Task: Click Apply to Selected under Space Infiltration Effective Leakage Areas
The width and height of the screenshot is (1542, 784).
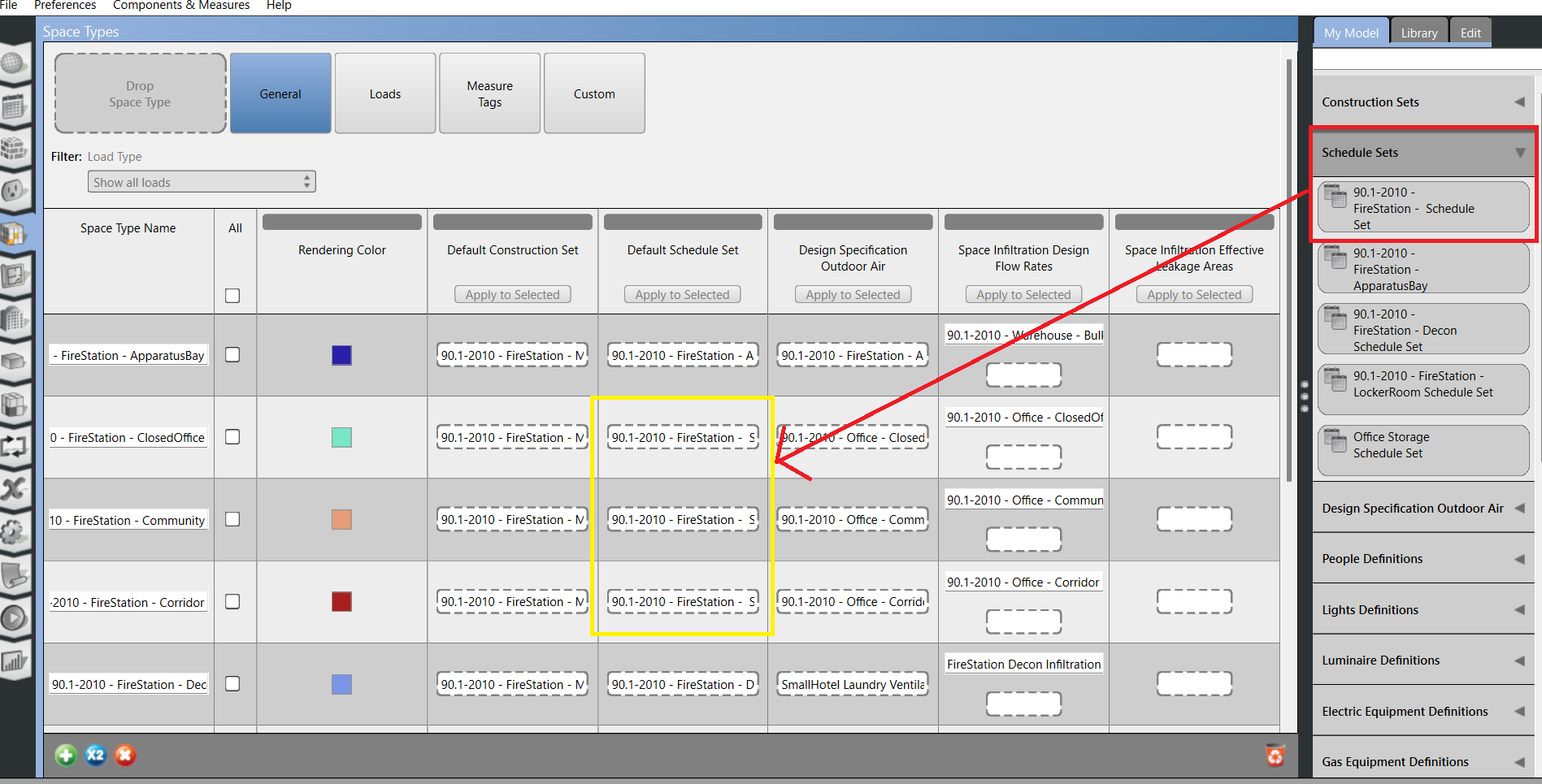Action: click(1195, 295)
